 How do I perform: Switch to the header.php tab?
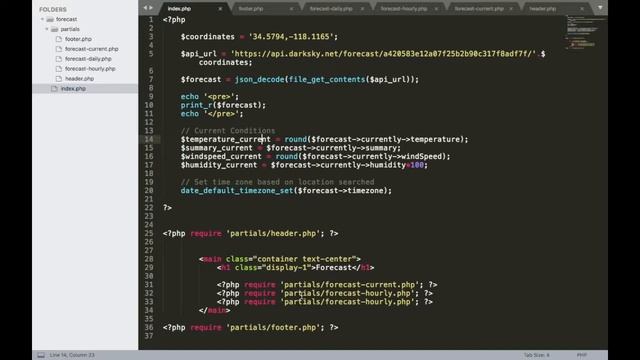543,9
